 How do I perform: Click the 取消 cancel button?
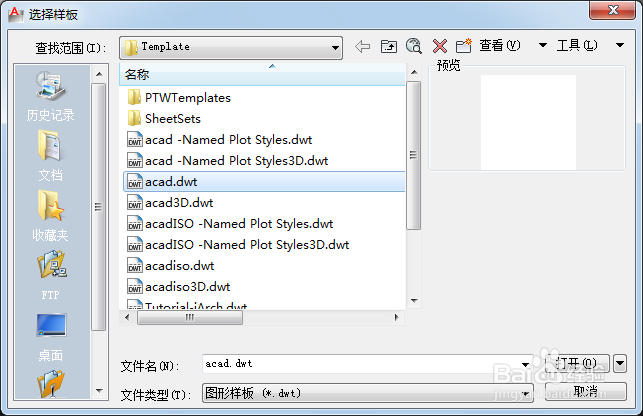(x=586, y=391)
